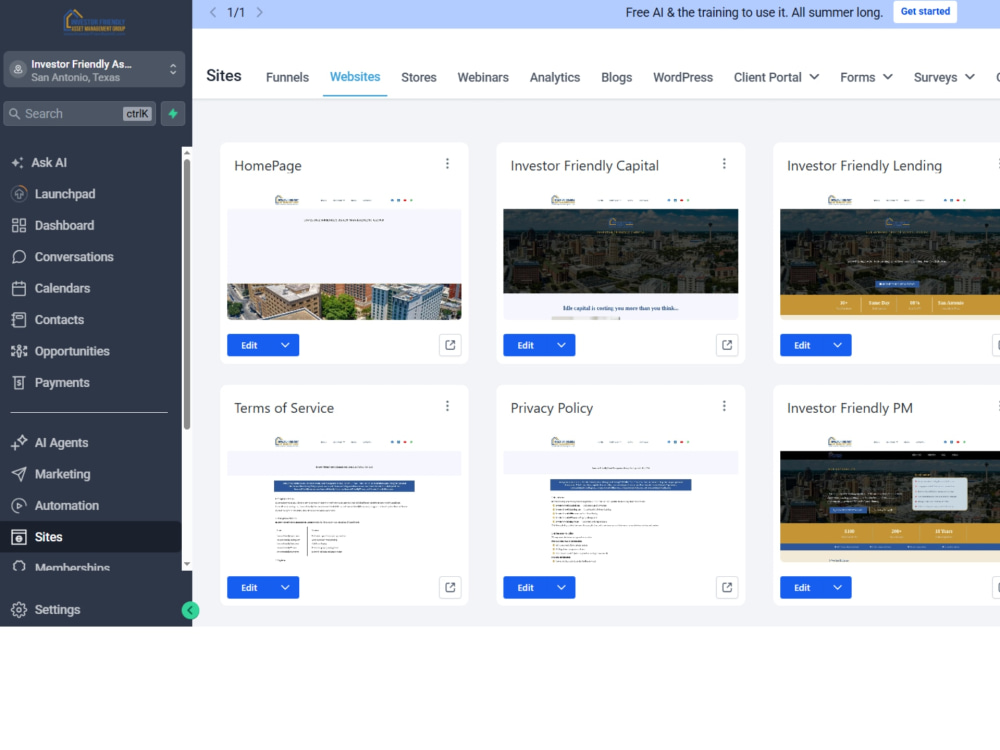
Task: Open Investor Friendly Capital preview thumbnail
Action: tap(621, 255)
